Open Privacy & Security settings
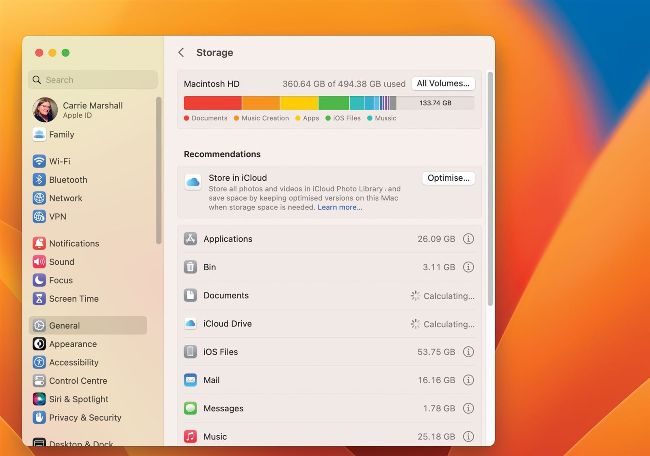The image size is (650, 456). 85,417
